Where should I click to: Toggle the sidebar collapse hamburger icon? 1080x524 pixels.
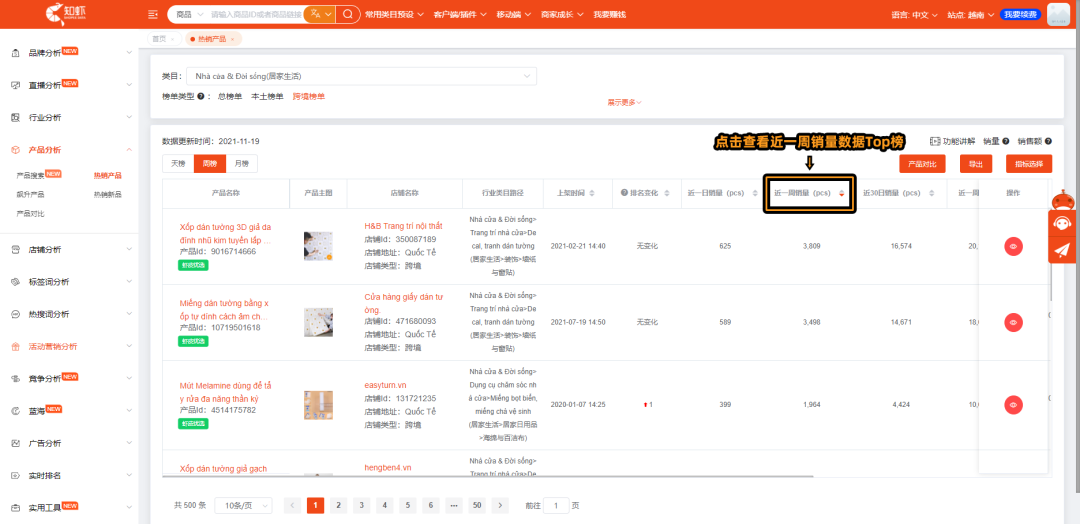(153, 15)
